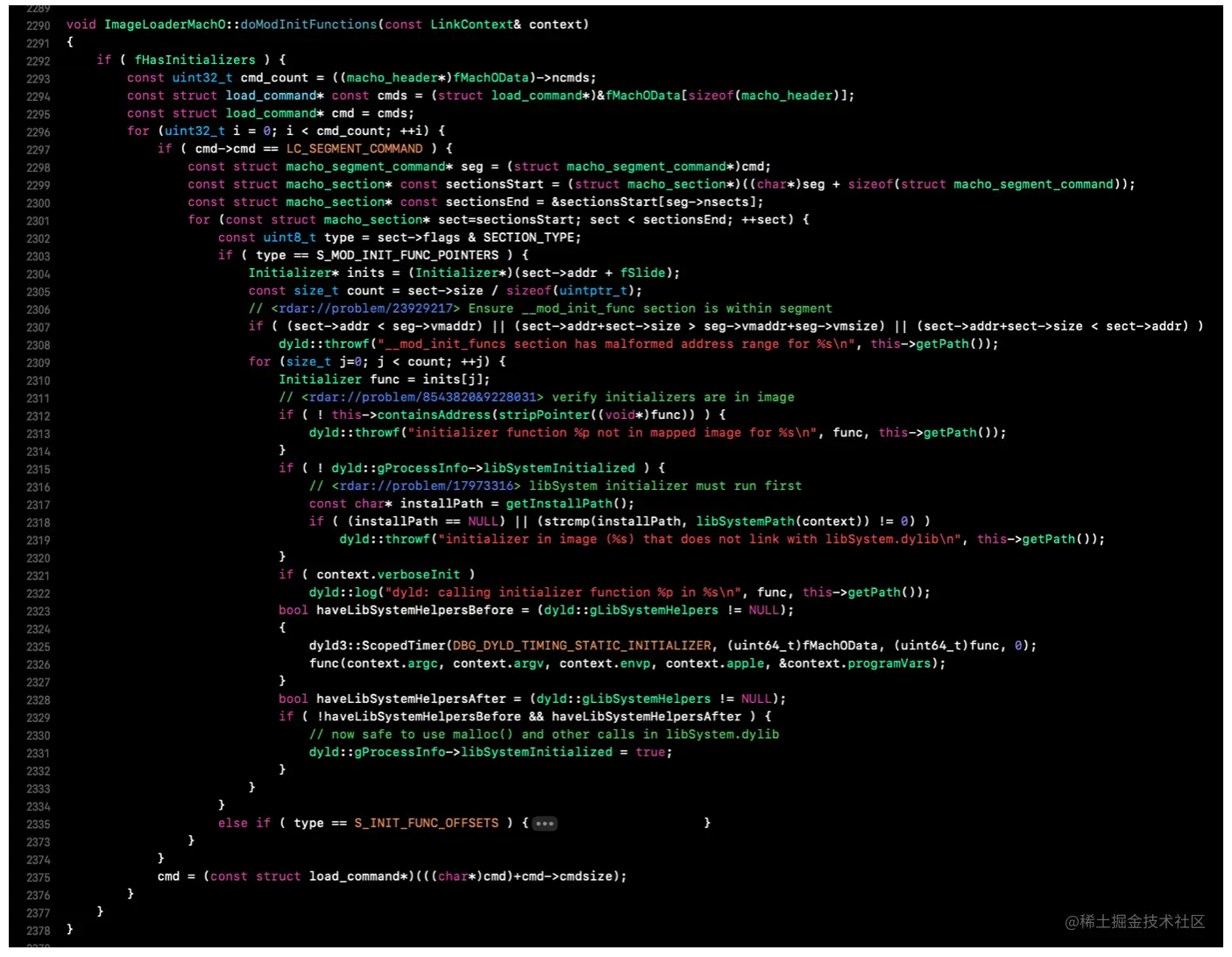Select the S_INIT_FUNC_OFFSETS constant
This screenshot has width=1232, height=957.
point(427,823)
